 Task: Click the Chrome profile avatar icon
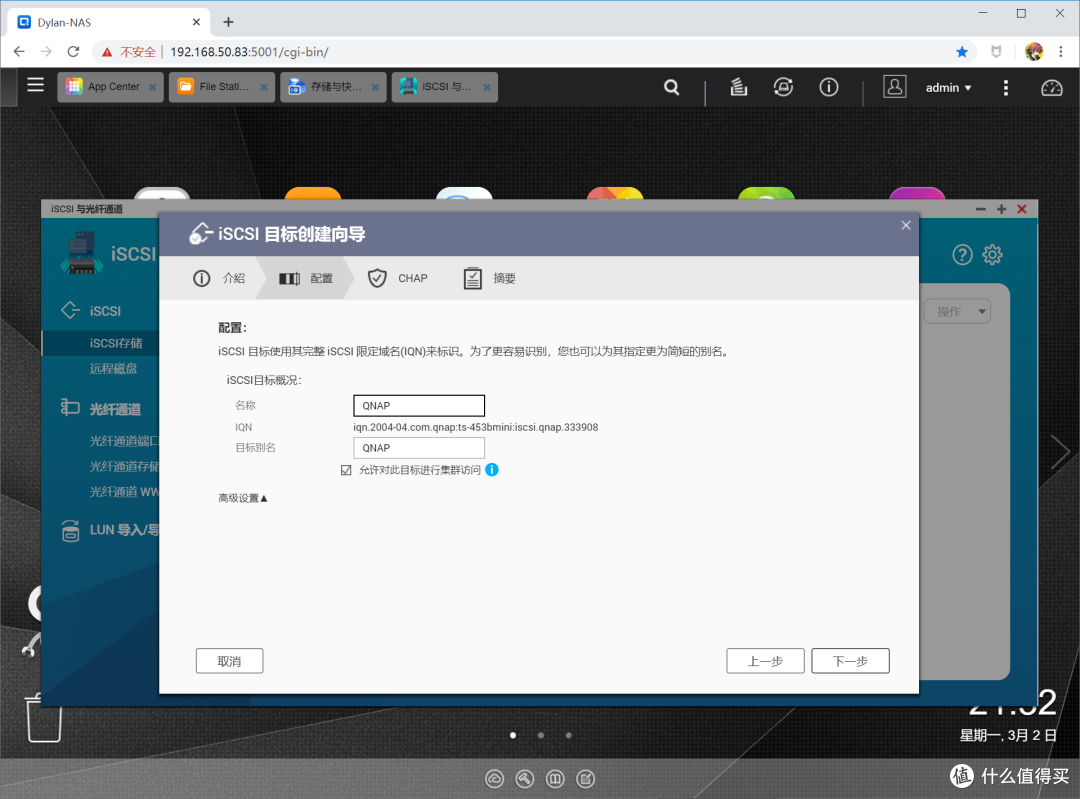1033,52
